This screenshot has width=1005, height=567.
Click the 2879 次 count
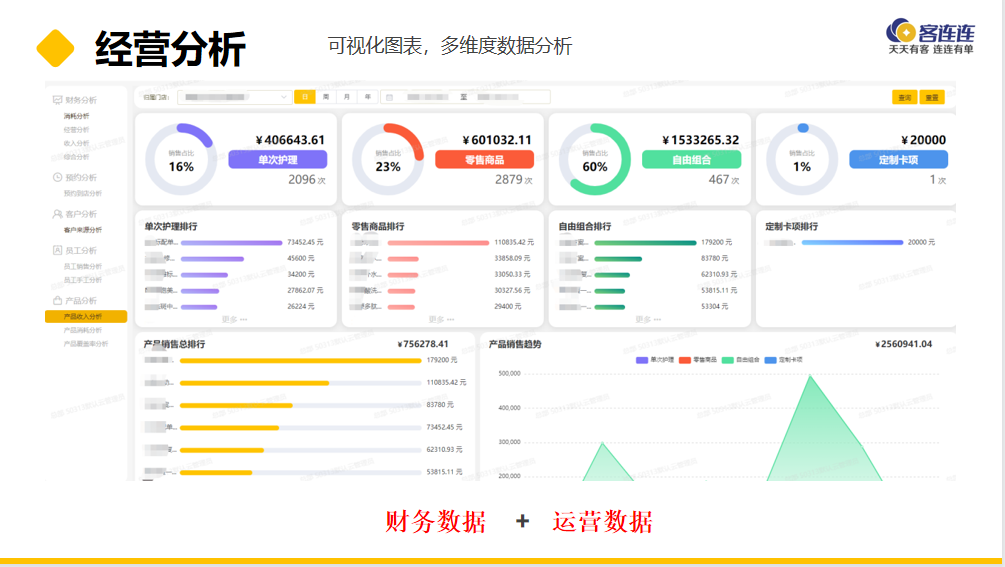514,180
